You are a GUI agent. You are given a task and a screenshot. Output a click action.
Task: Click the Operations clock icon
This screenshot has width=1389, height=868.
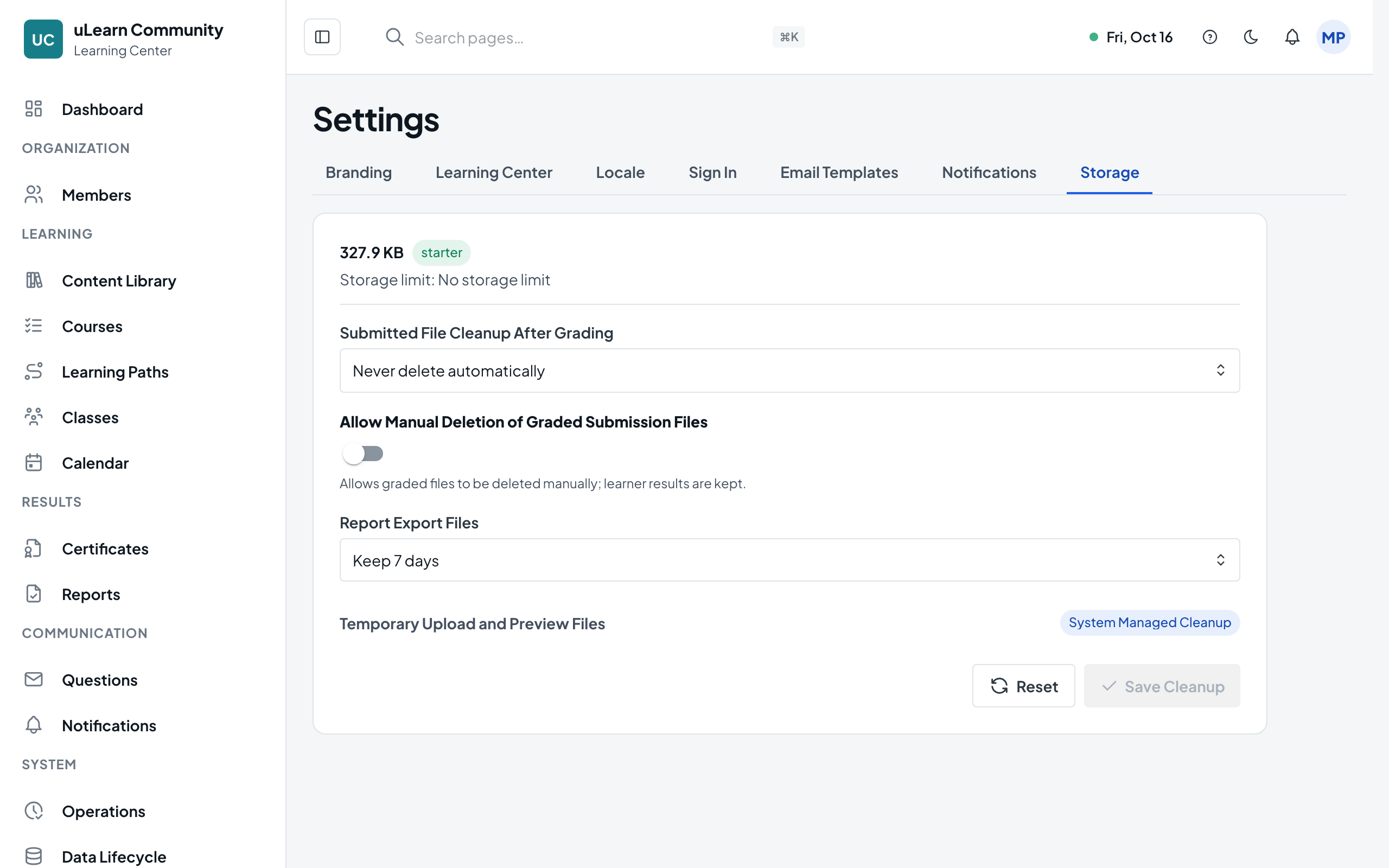tap(33, 810)
